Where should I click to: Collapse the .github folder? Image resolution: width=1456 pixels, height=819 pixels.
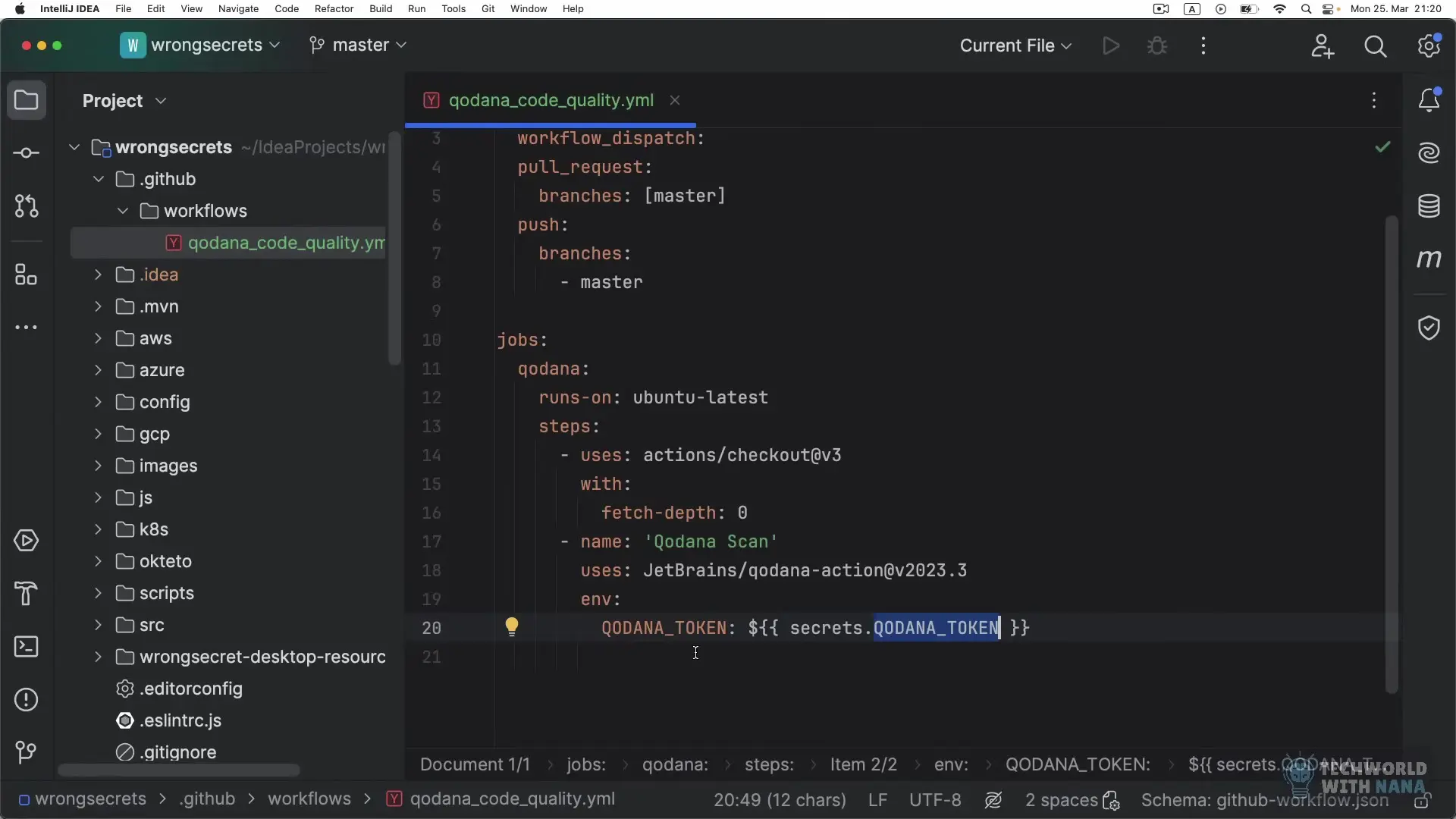(x=99, y=179)
